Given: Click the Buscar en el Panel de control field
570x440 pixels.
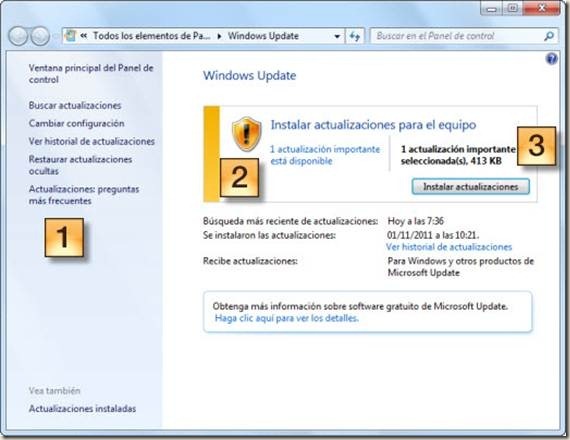Looking at the screenshot, I should [459, 36].
